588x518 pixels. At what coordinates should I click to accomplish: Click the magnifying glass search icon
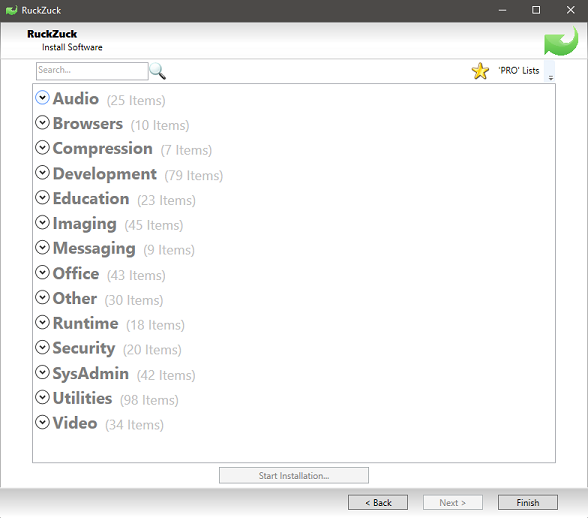tap(157, 71)
